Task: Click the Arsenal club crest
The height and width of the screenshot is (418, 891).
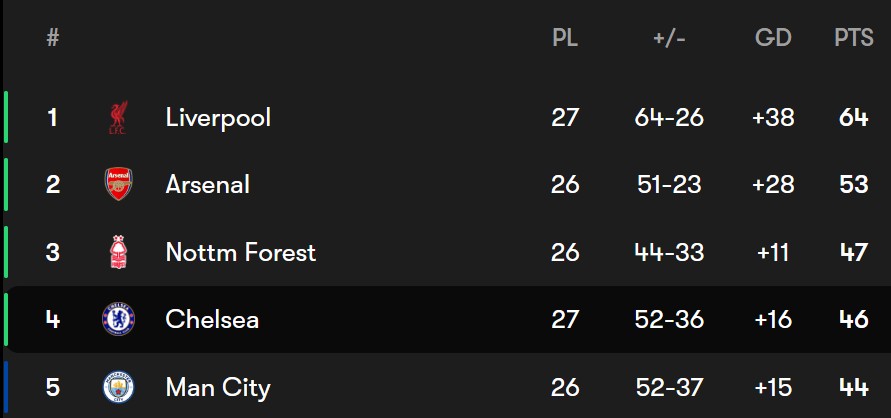Action: (x=118, y=184)
